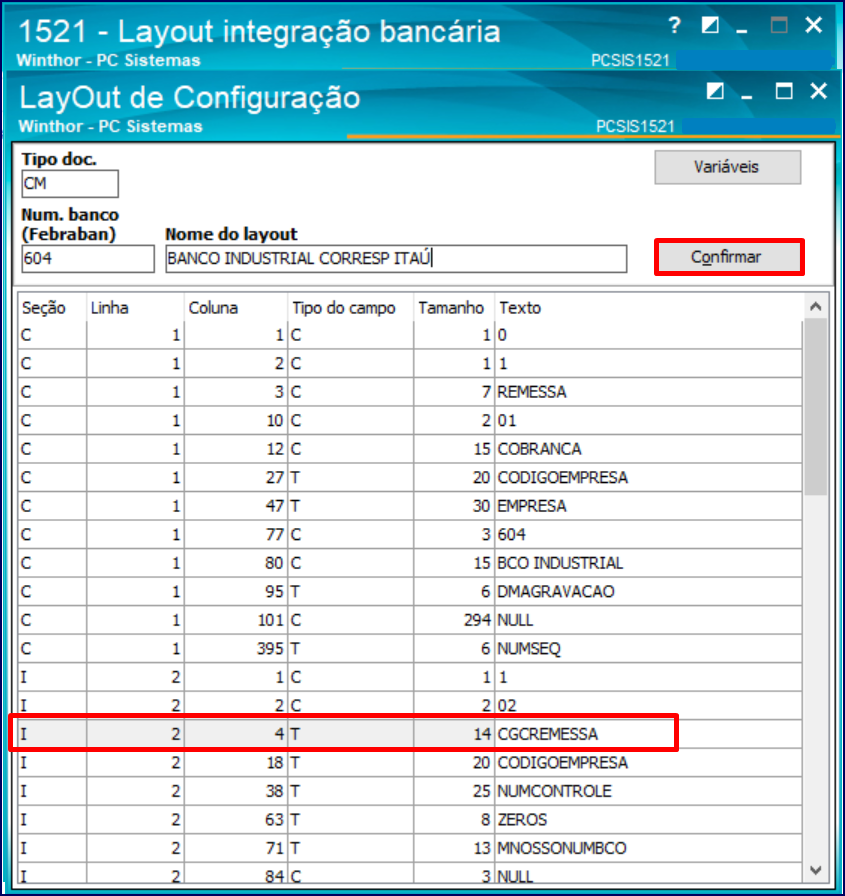Select the ZEROS text cell

point(648,820)
